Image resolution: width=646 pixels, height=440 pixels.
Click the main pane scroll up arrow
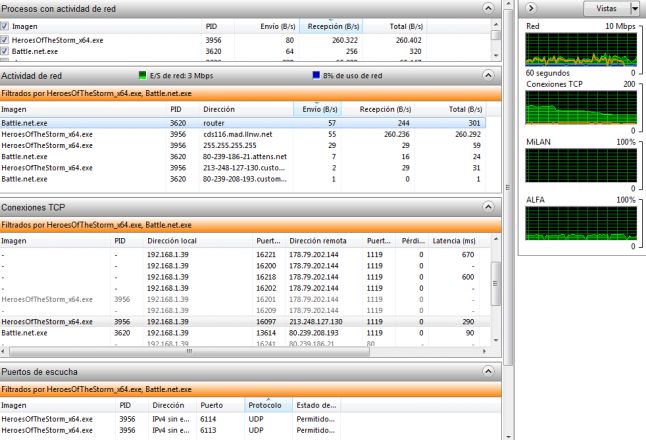click(x=508, y=4)
